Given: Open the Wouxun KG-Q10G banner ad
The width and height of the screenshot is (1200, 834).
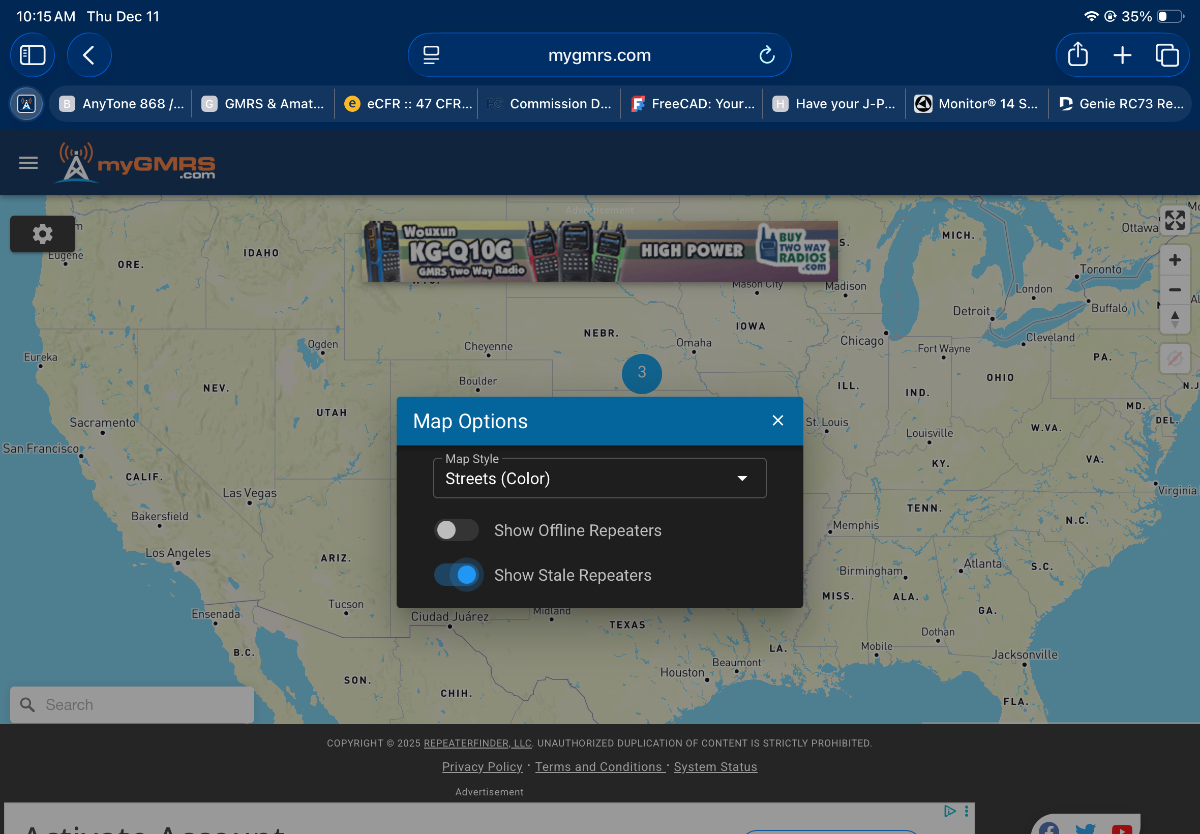Looking at the screenshot, I should (600, 251).
